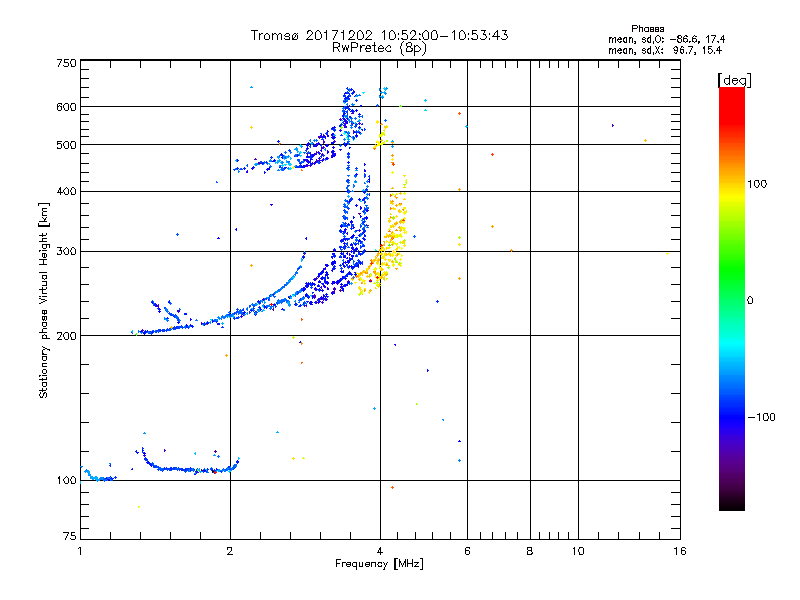Click y-axis tick label "400"
The height and width of the screenshot is (600, 800).
(66, 192)
